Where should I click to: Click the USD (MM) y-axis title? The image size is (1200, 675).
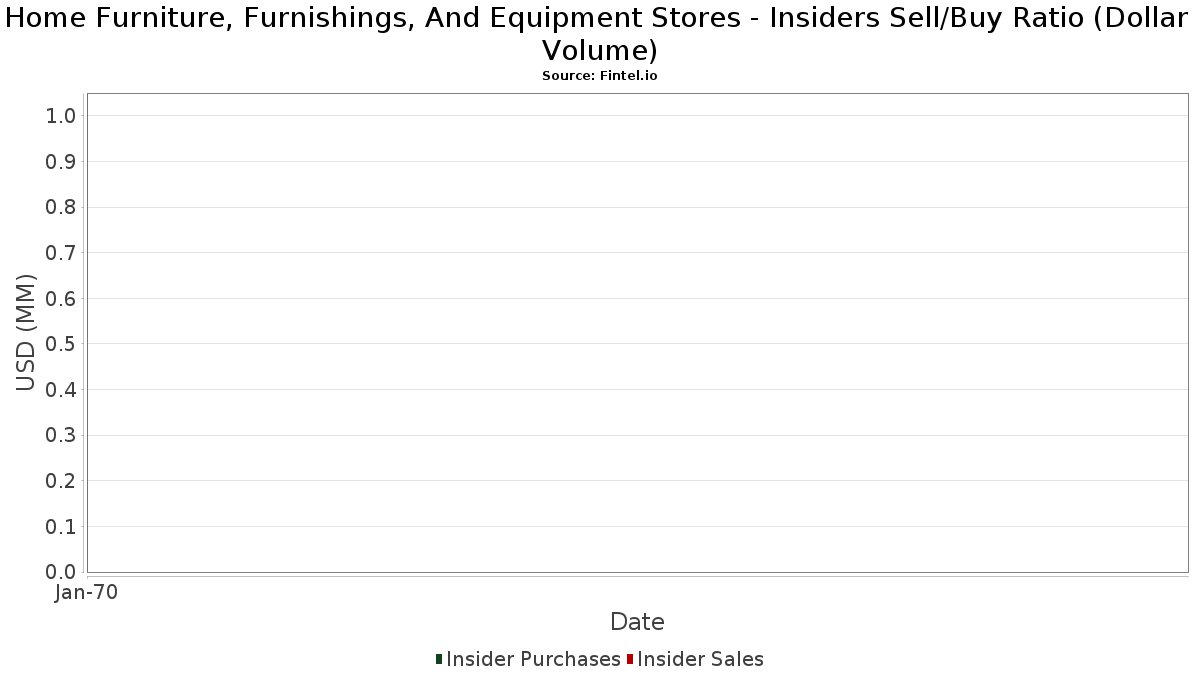point(27,332)
